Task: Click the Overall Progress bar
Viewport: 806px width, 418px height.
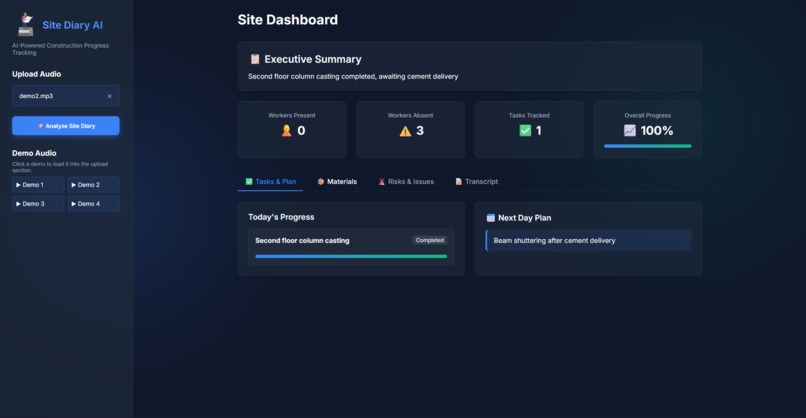Action: pos(648,146)
